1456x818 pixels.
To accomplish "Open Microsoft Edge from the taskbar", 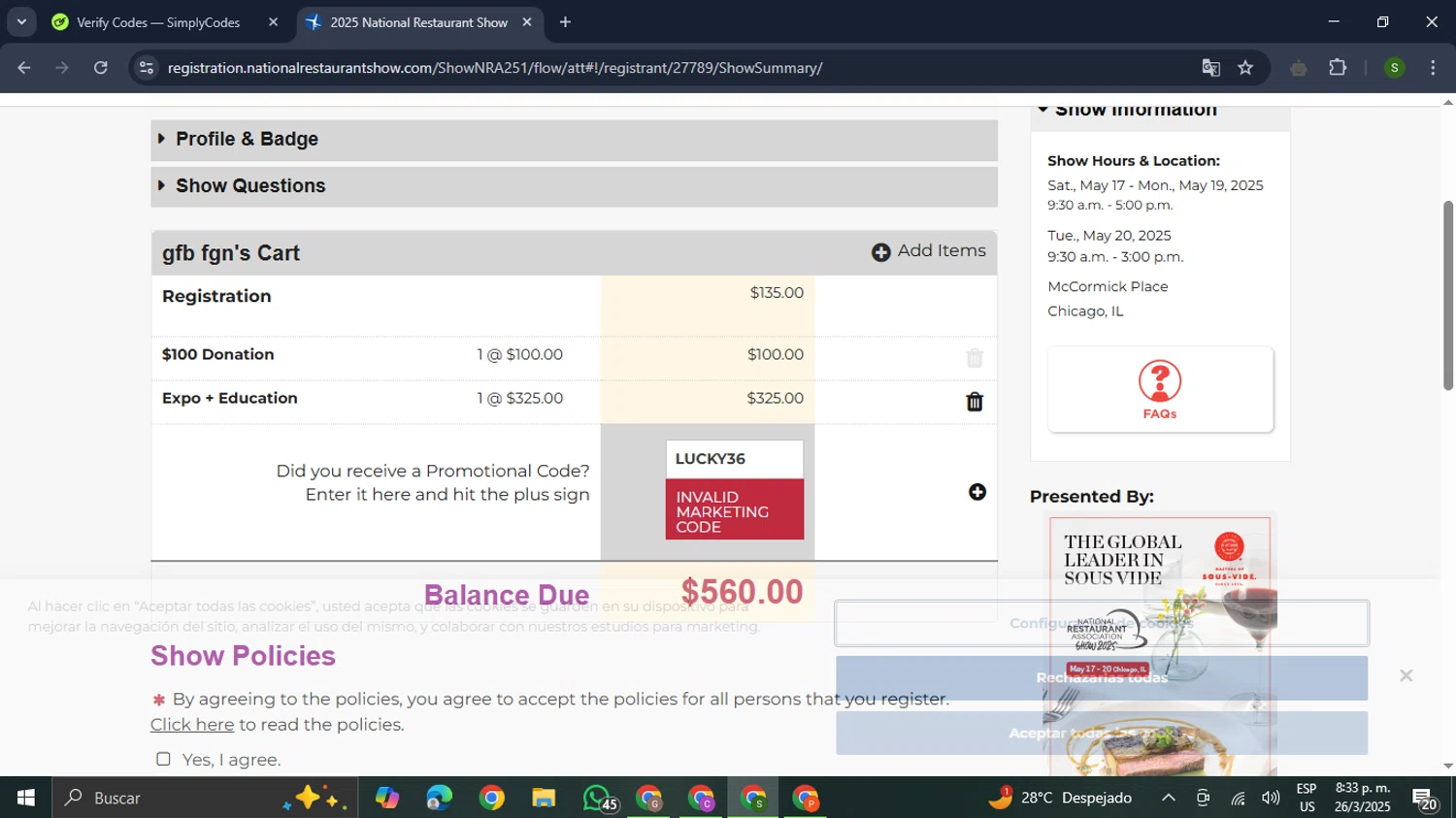I will pos(439,798).
